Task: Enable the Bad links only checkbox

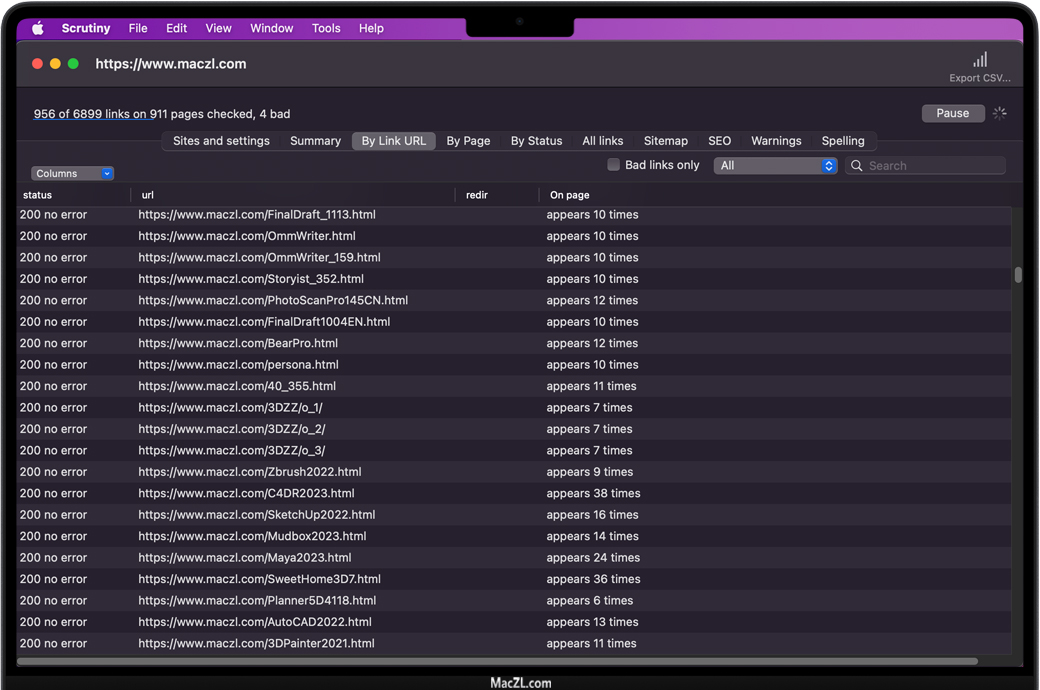Action: point(614,165)
